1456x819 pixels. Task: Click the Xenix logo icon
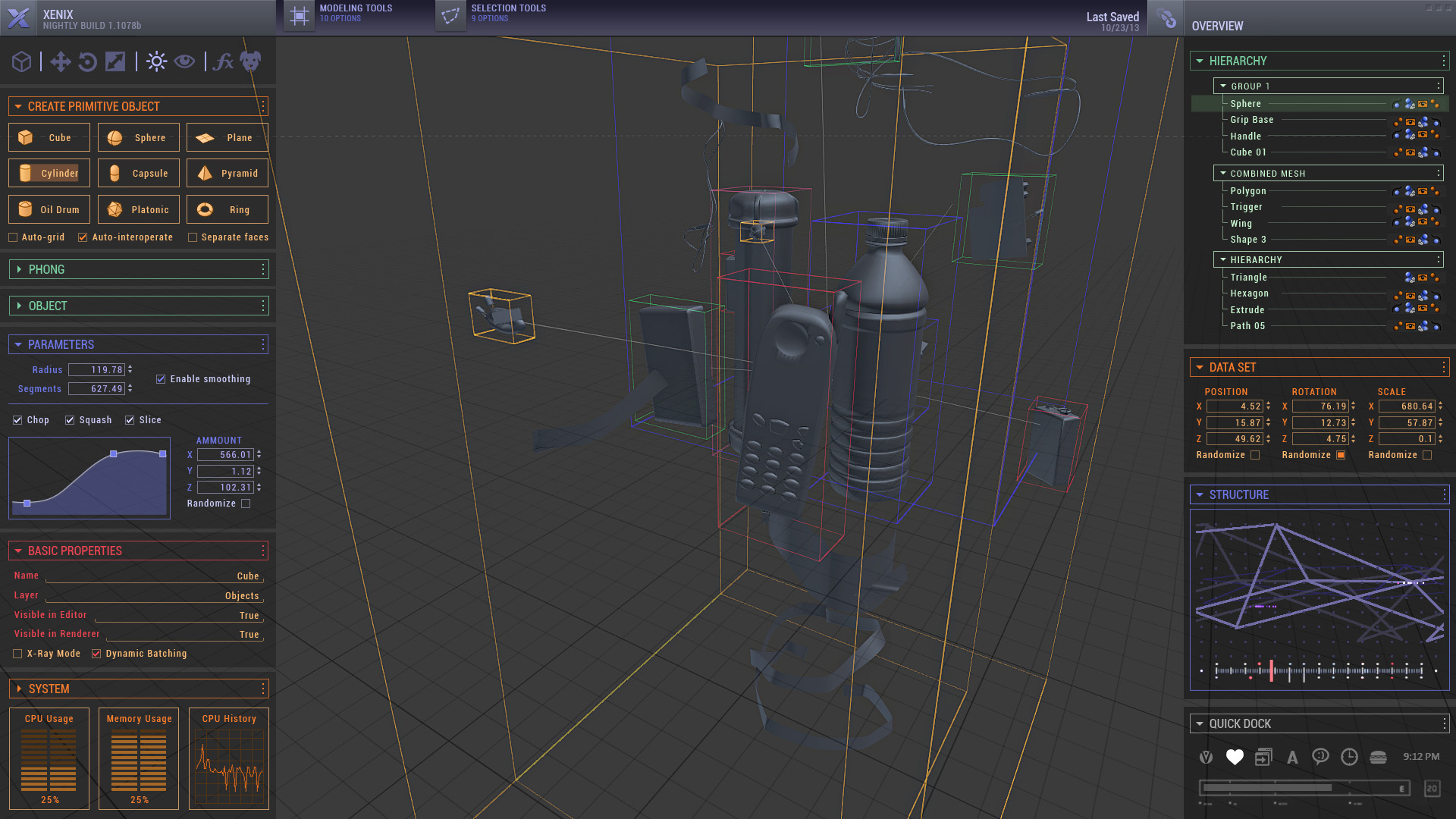18,17
